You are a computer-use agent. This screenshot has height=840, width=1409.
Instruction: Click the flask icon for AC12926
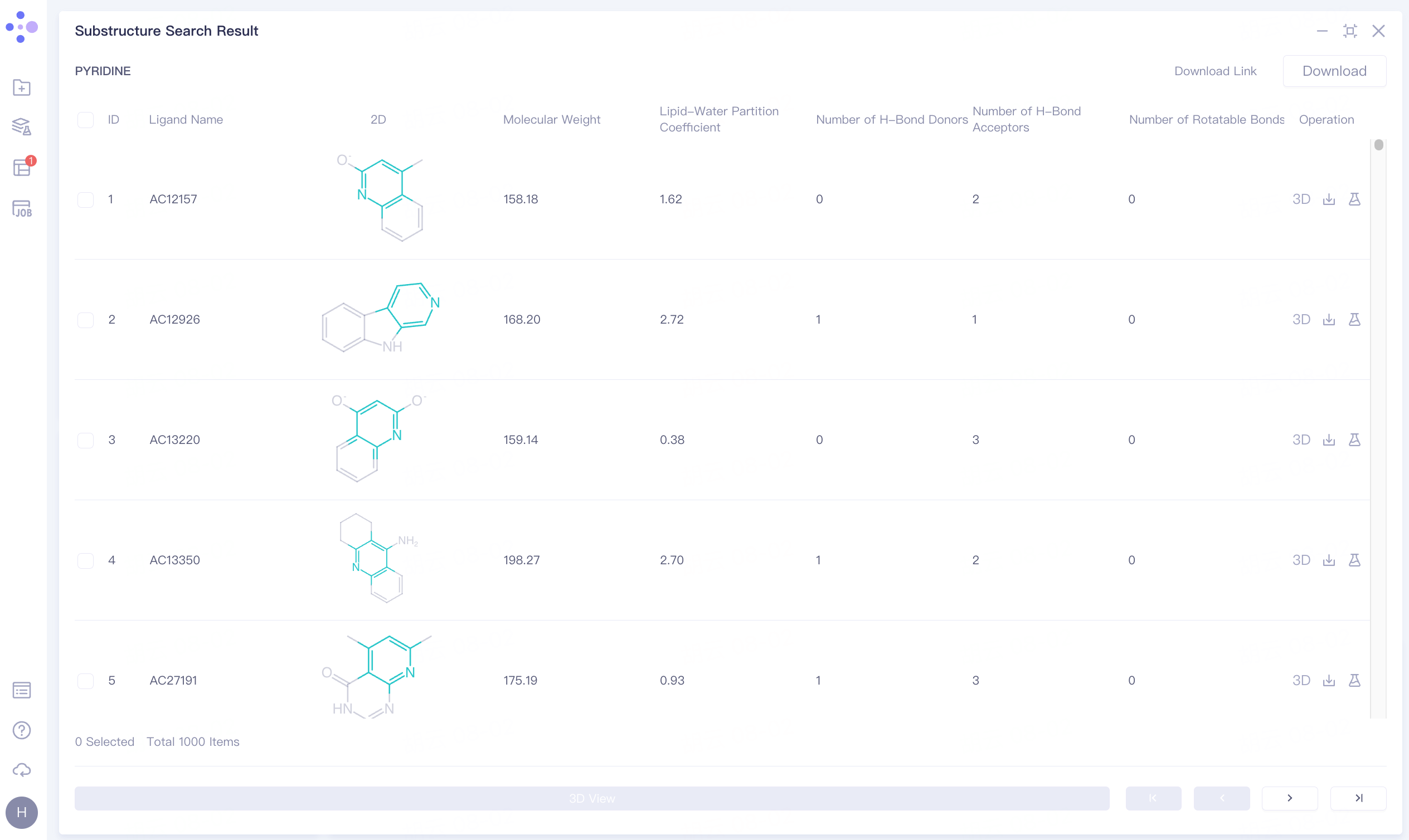(1354, 320)
